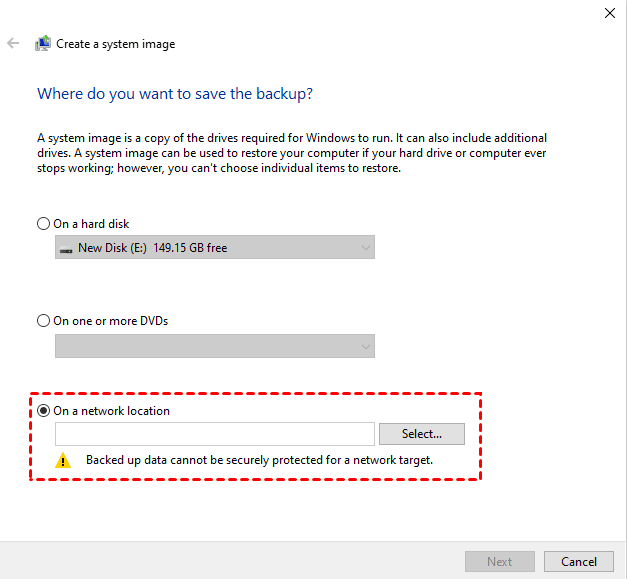Click the Create a system image wizard icon
The height and width of the screenshot is (579, 627).
(43, 44)
